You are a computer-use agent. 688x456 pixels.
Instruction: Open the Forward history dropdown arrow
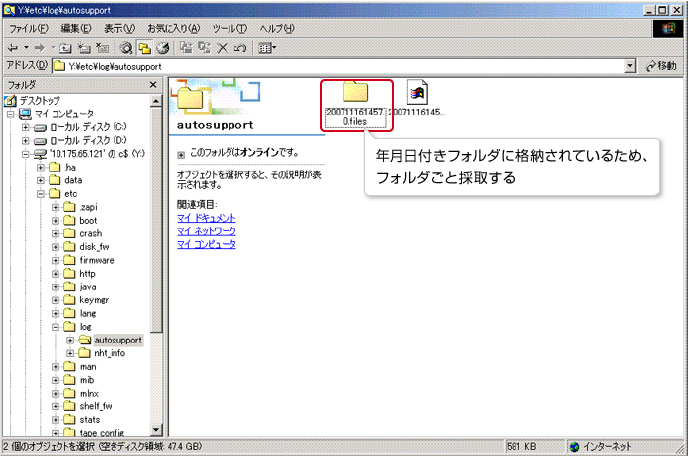tap(53, 47)
